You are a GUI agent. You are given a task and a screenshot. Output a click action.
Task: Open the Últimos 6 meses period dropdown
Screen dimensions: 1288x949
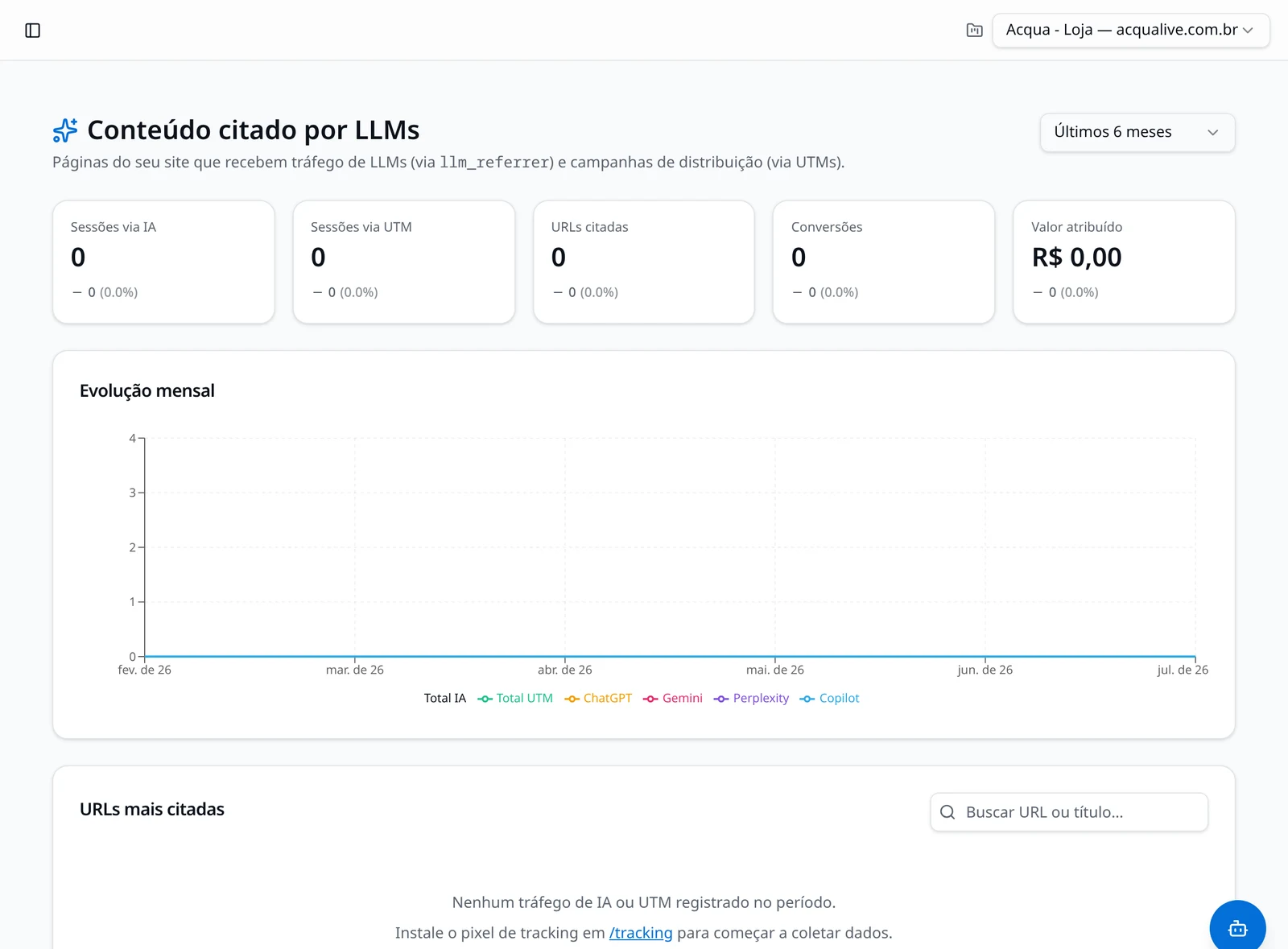[1137, 132]
